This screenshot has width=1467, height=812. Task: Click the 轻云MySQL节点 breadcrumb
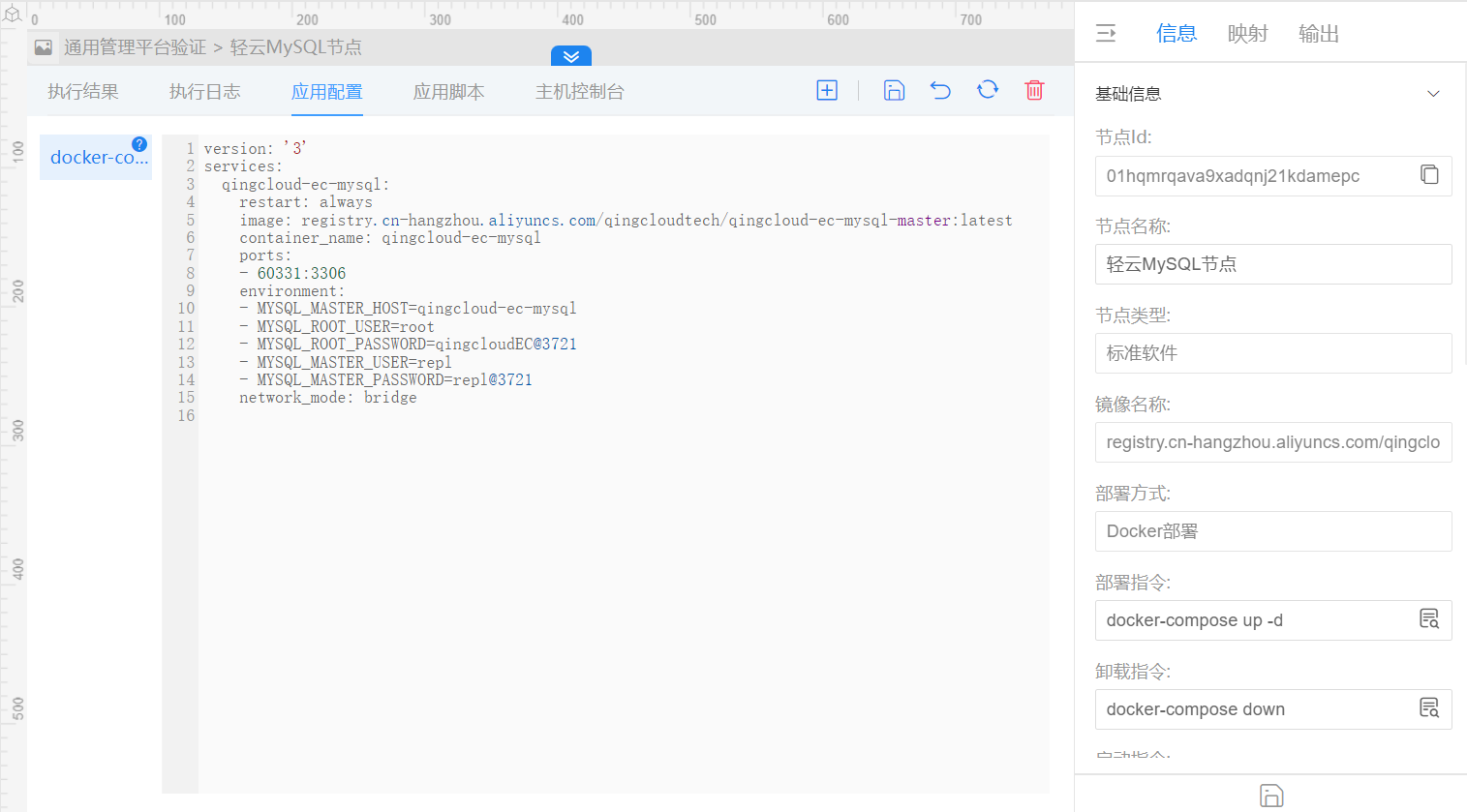(x=296, y=47)
